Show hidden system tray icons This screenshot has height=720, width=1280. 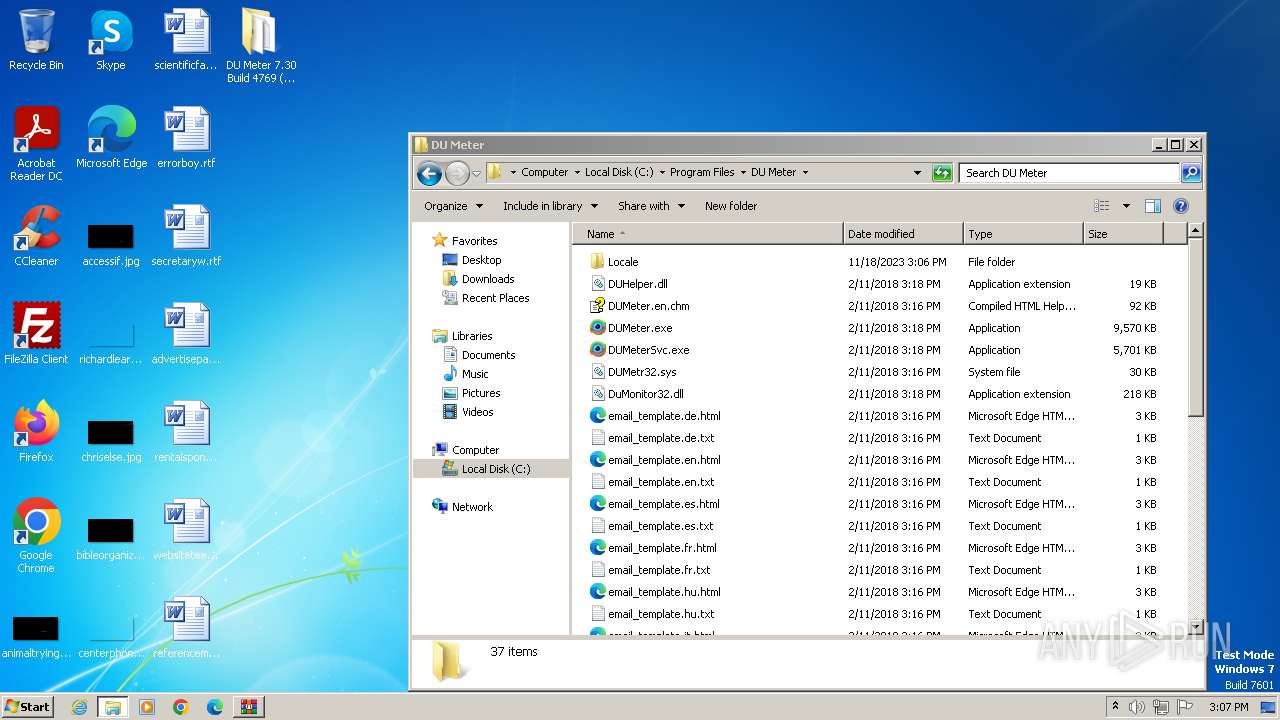point(1115,707)
